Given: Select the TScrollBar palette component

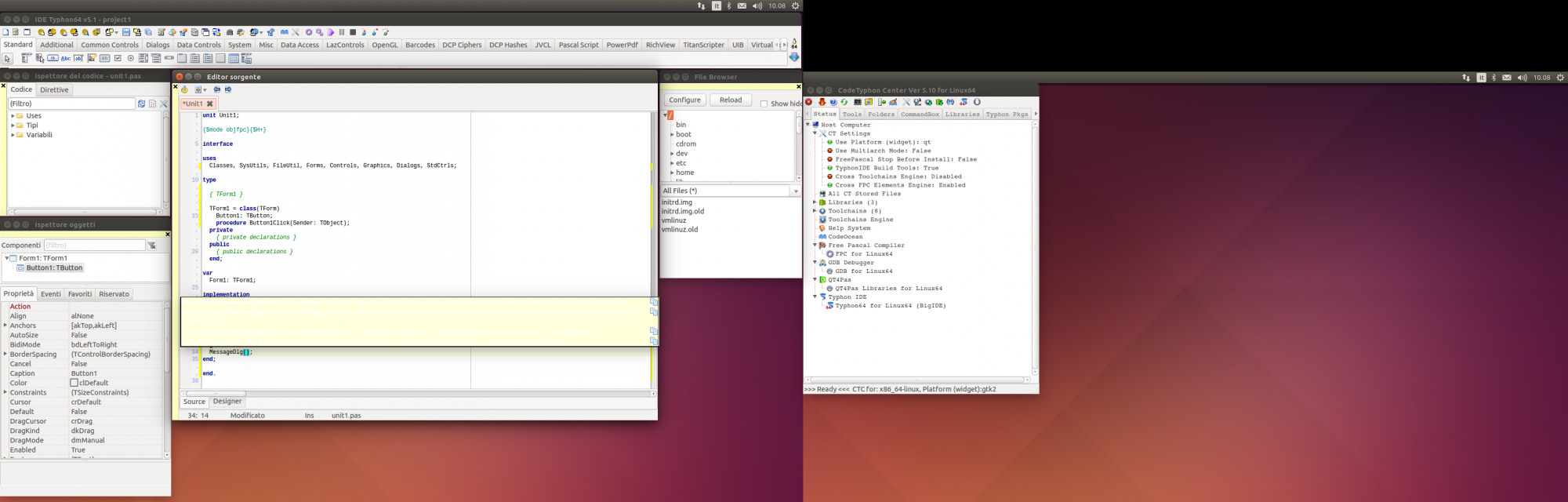Looking at the screenshot, I should point(169,58).
